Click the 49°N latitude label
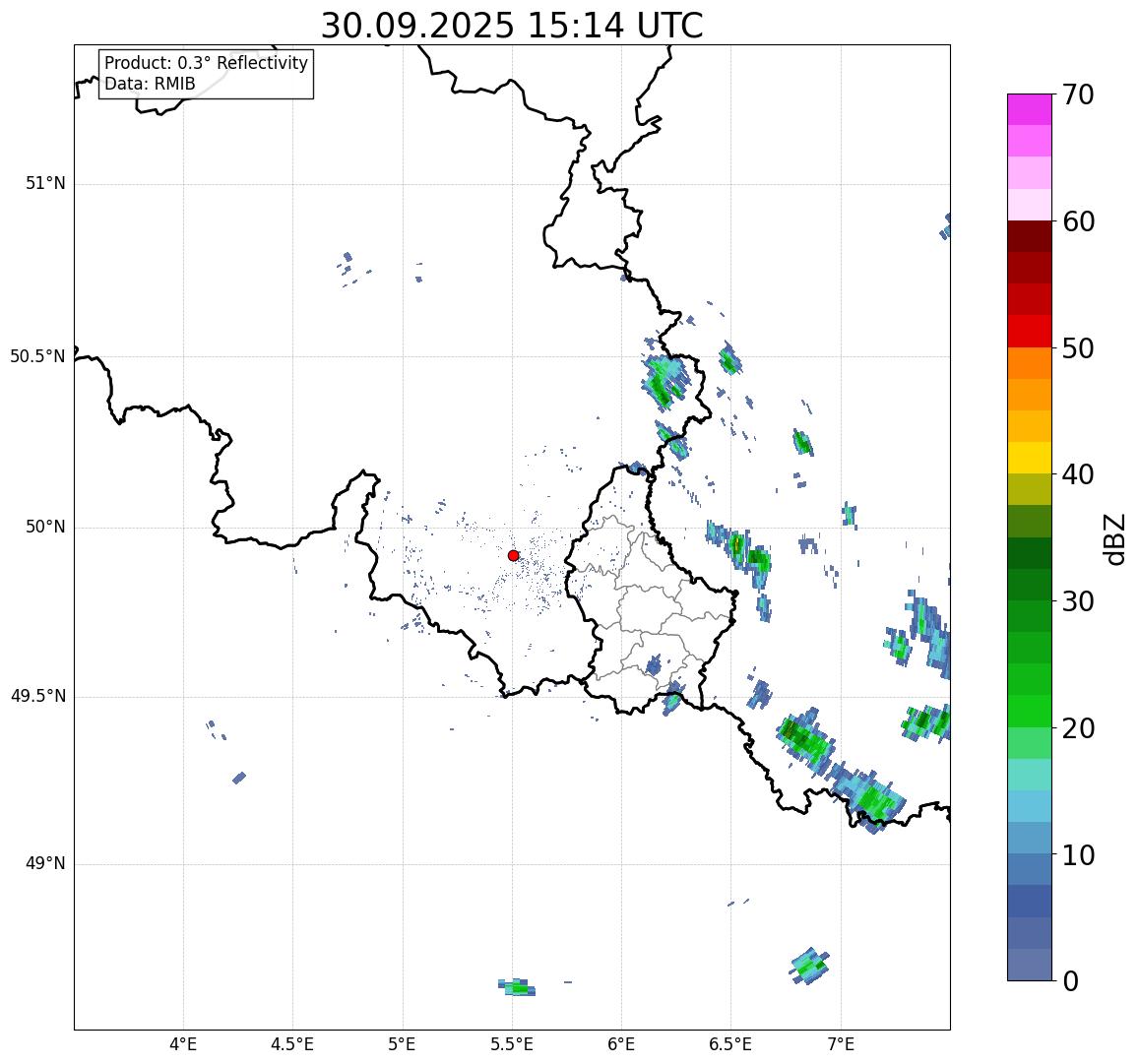The image size is (1139, 1064). coord(45,864)
